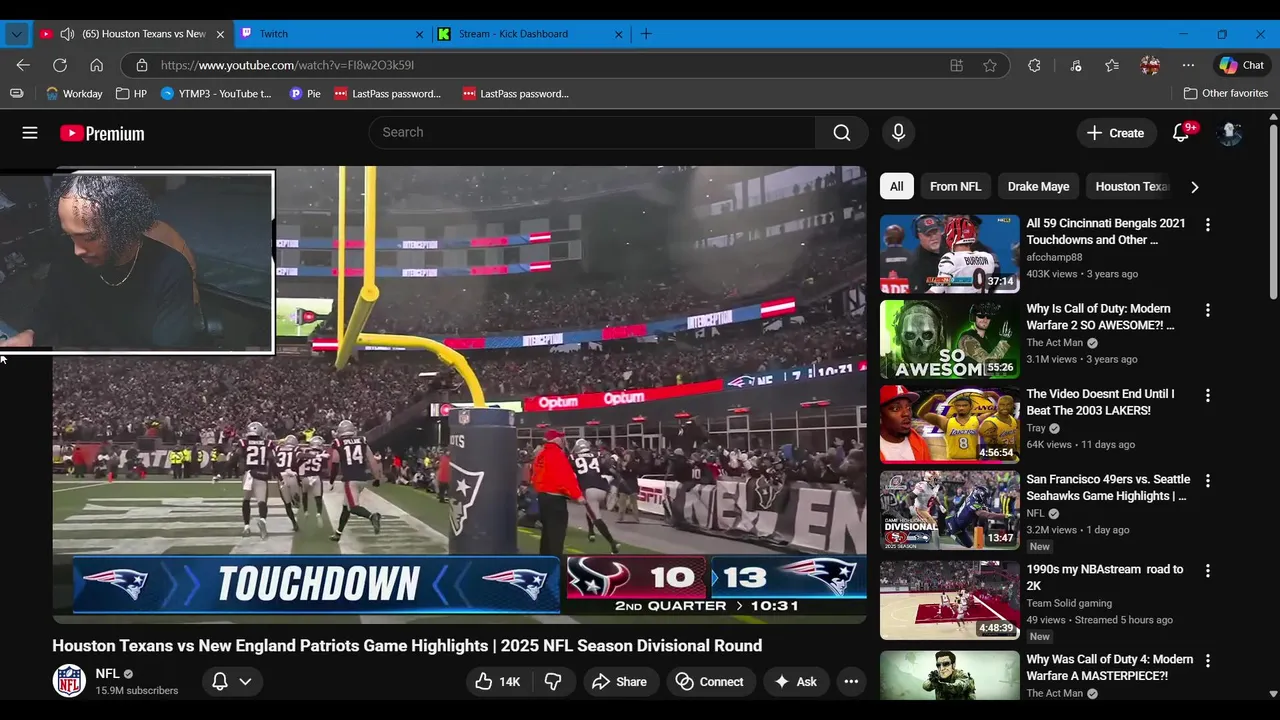Click the Share button
1280x720 pixels.
[620, 682]
